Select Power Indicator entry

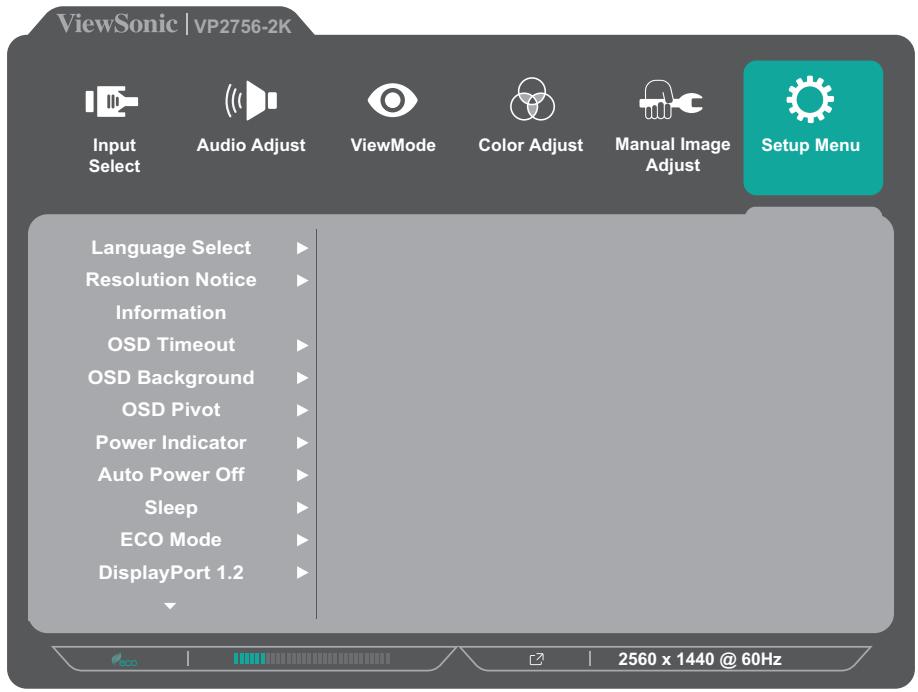171,443
